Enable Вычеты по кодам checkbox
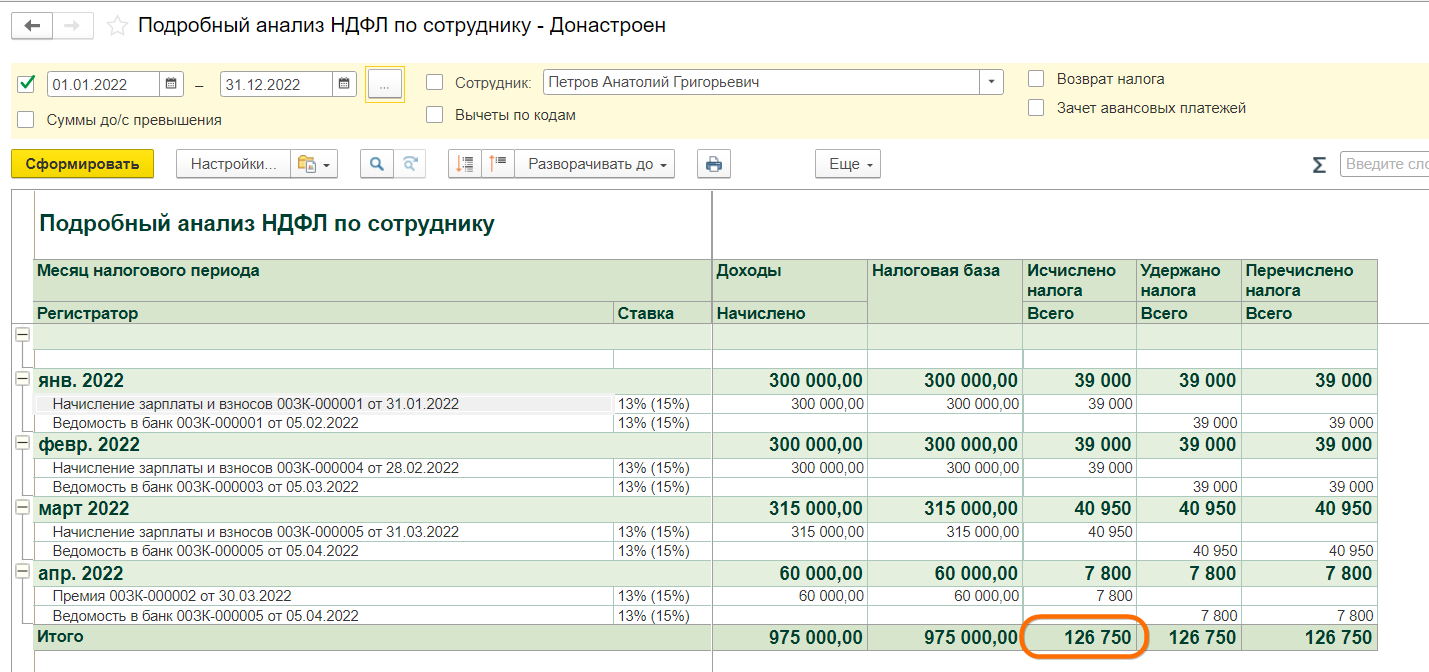 (x=434, y=115)
